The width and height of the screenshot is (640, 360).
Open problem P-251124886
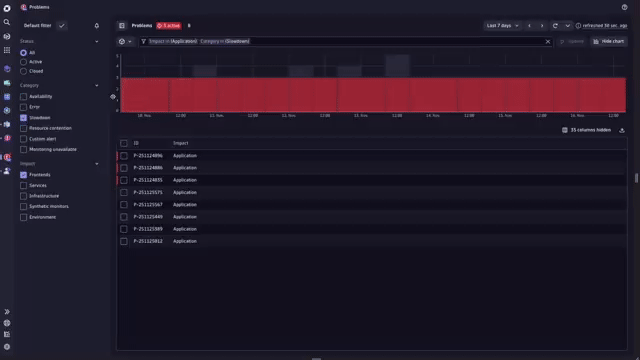click(x=148, y=168)
